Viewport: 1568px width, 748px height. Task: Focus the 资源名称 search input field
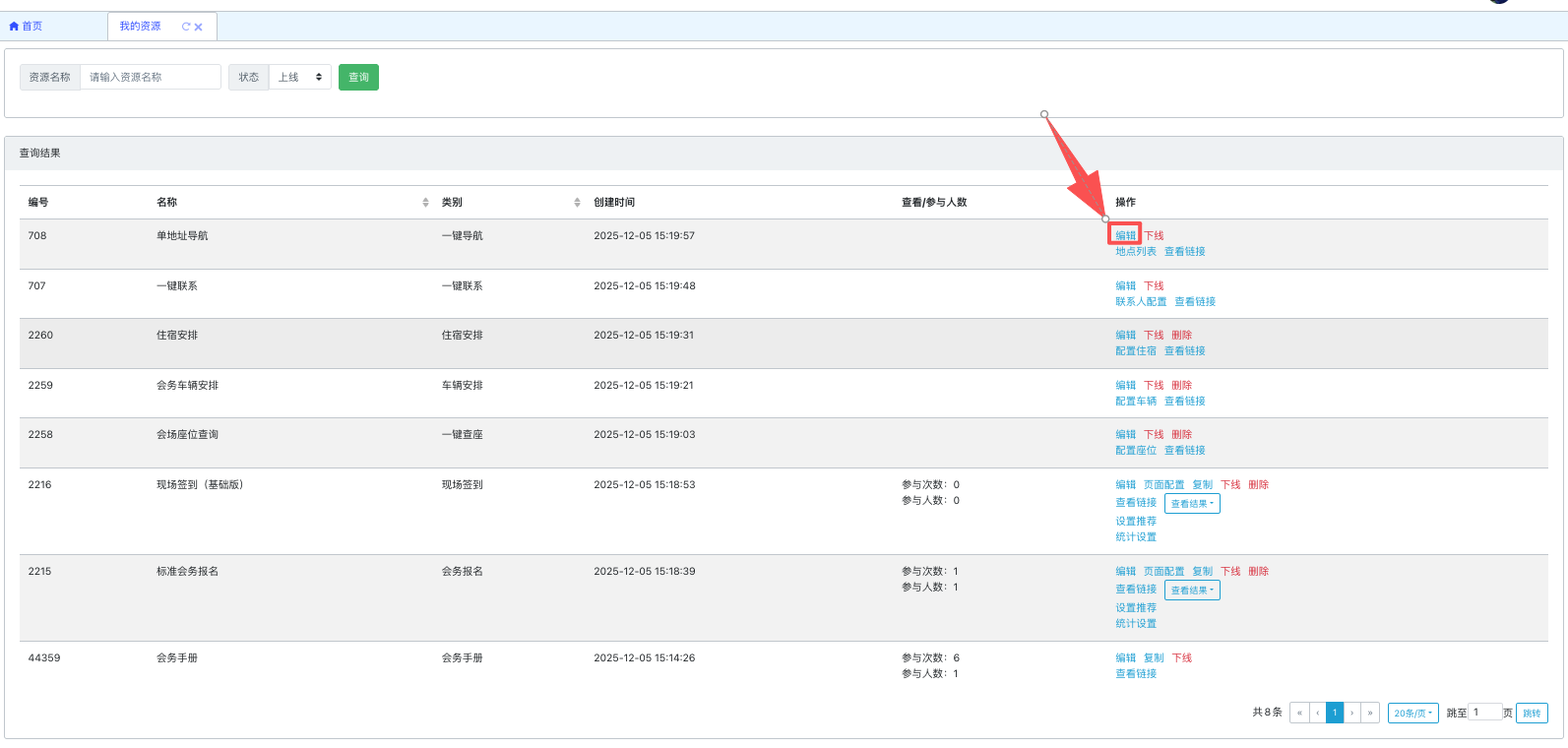150,77
